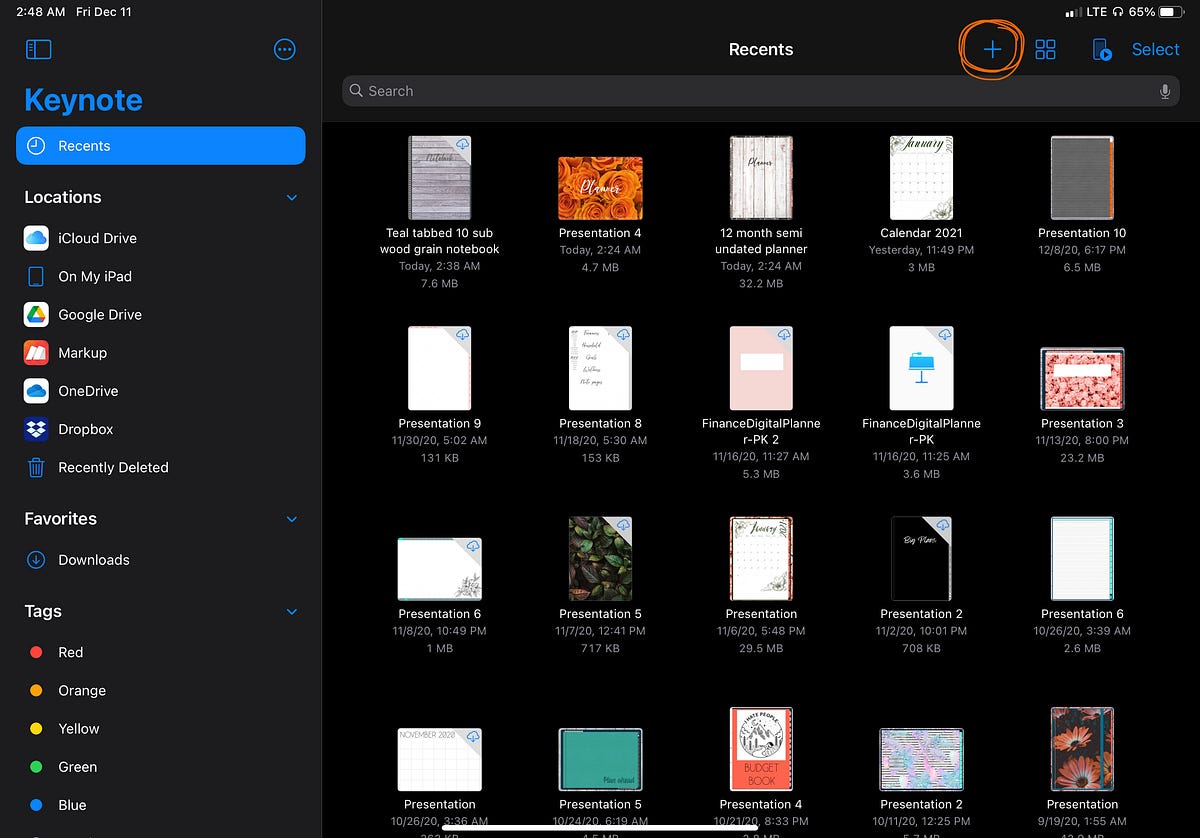Open the Calendar 2021 presentation thumbnail
The image size is (1200, 838).
[920, 177]
